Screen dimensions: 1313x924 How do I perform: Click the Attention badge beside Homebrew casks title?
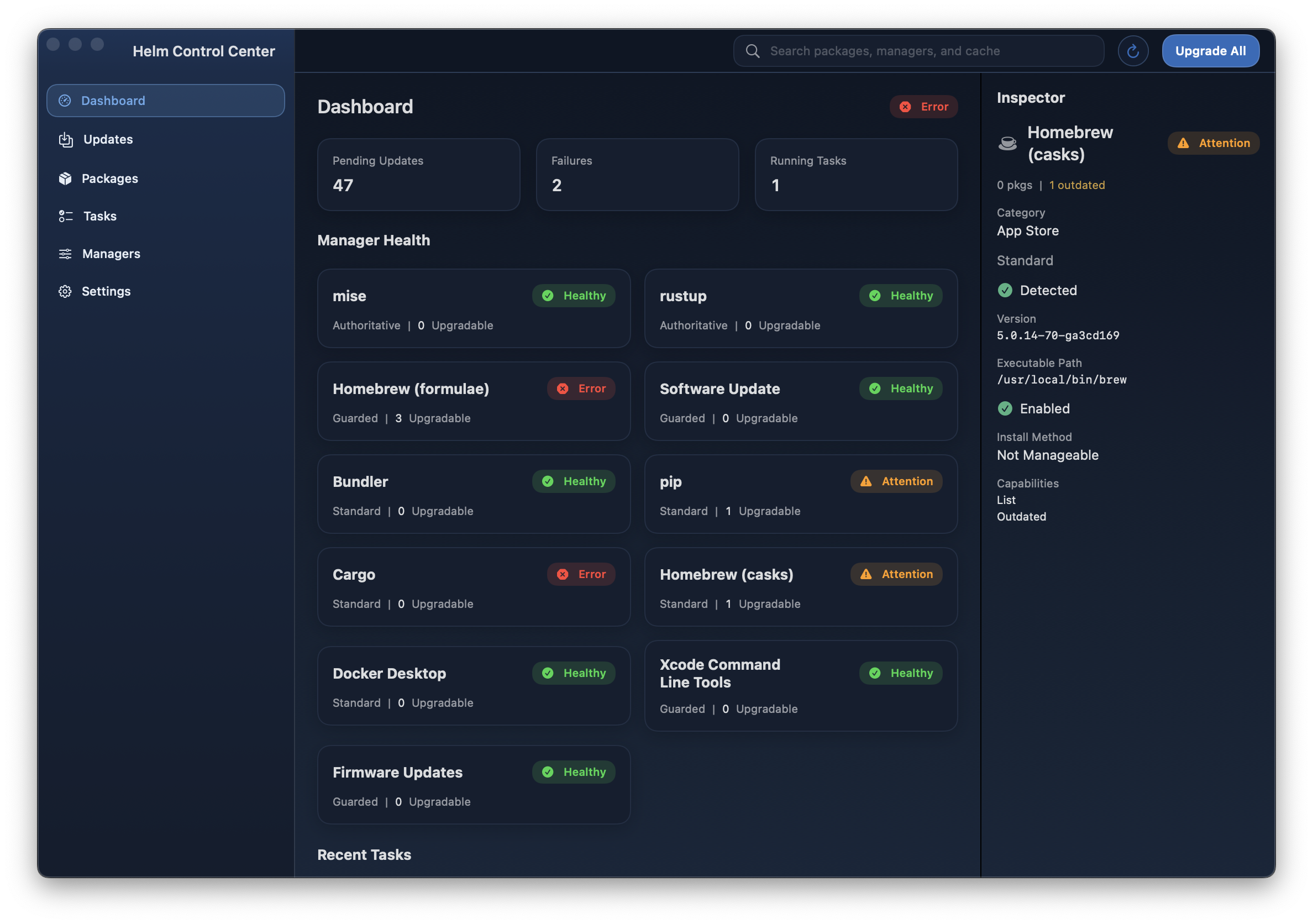click(x=1213, y=143)
